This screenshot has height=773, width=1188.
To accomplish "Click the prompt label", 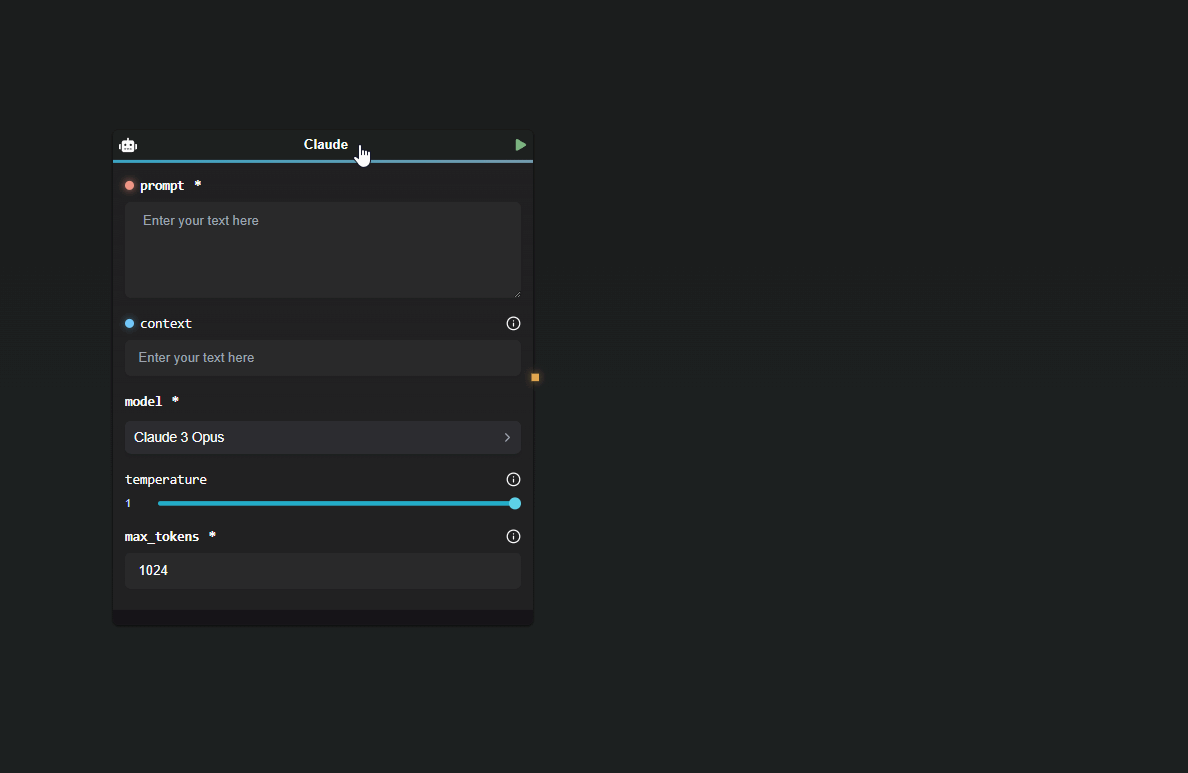I will [162, 186].
